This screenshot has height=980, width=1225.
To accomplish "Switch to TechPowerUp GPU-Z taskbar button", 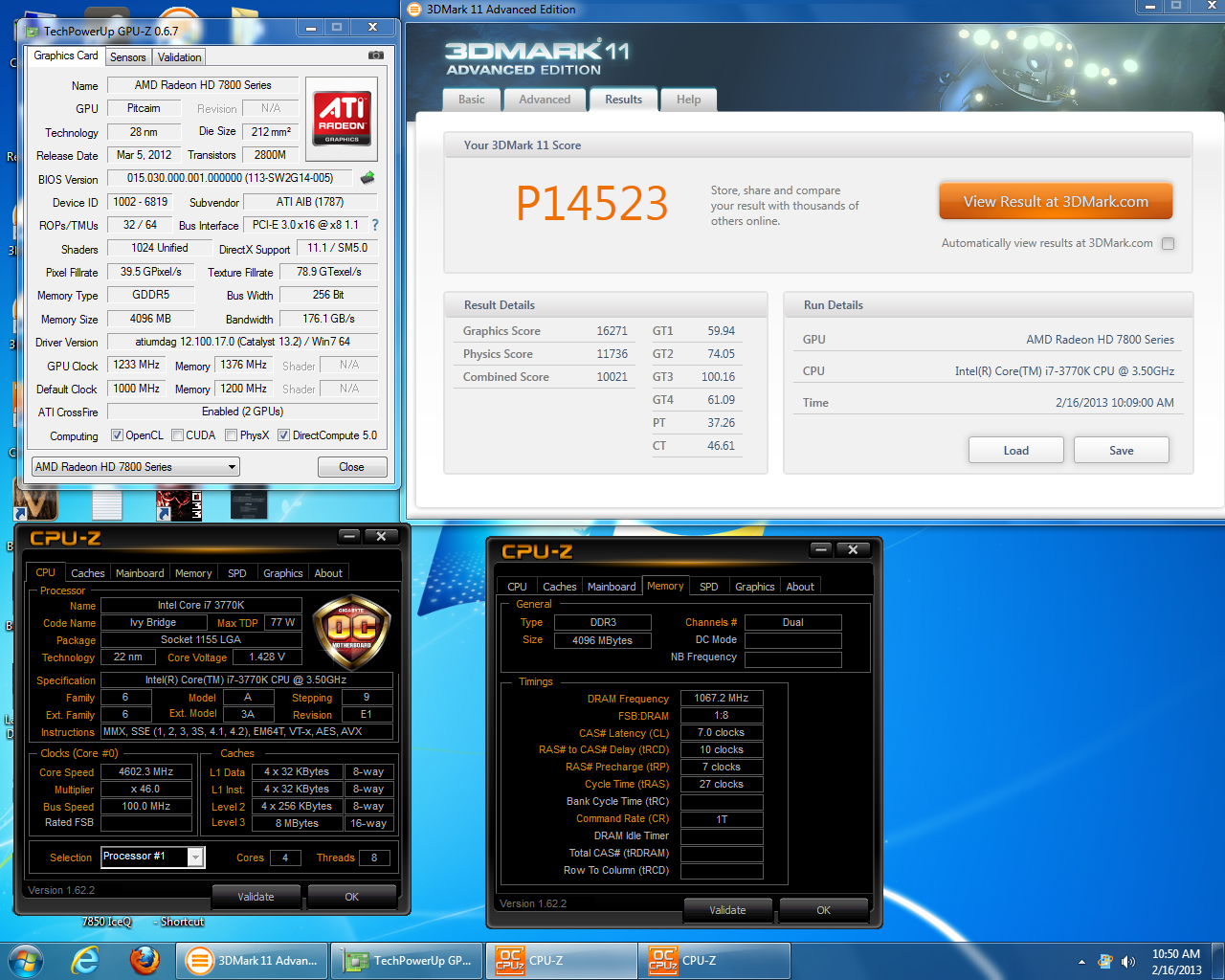I will click(407, 961).
